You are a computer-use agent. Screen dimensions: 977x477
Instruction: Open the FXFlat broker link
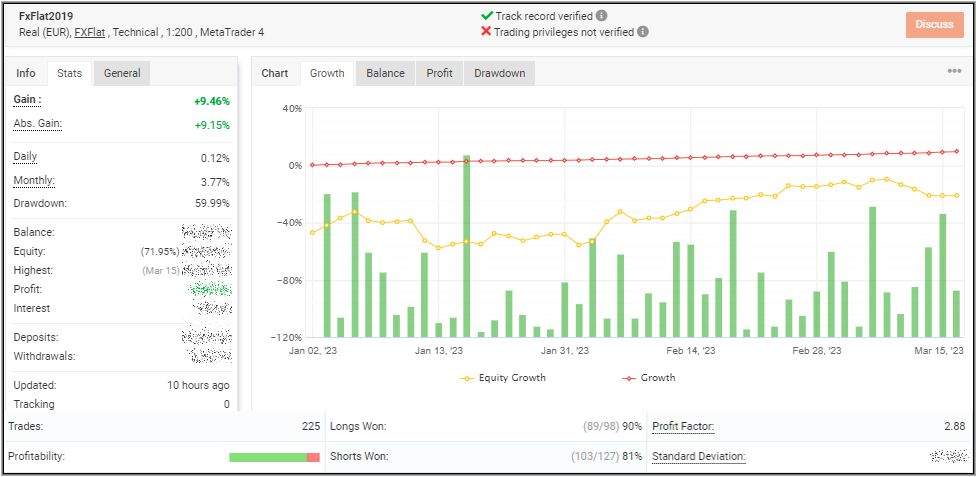pyautogui.click(x=91, y=33)
